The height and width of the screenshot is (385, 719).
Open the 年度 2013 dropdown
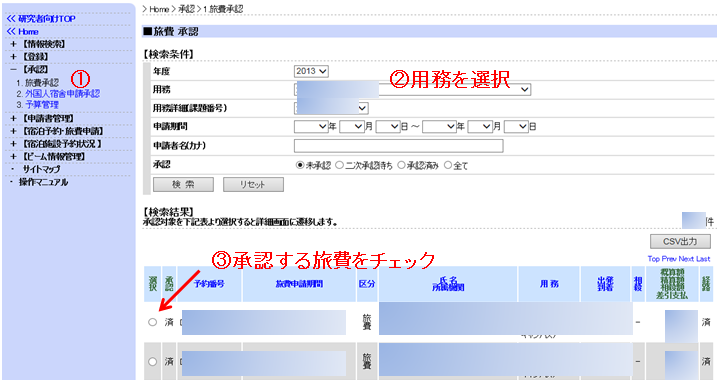click(311, 71)
